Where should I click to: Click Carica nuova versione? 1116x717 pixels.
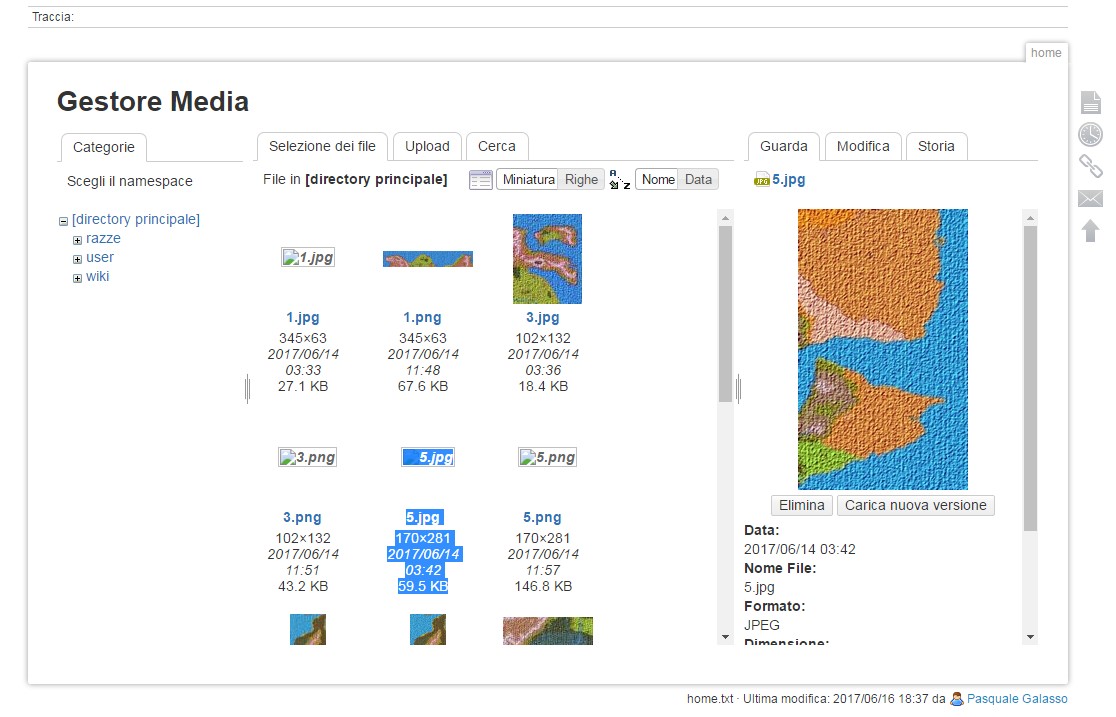tap(916, 505)
